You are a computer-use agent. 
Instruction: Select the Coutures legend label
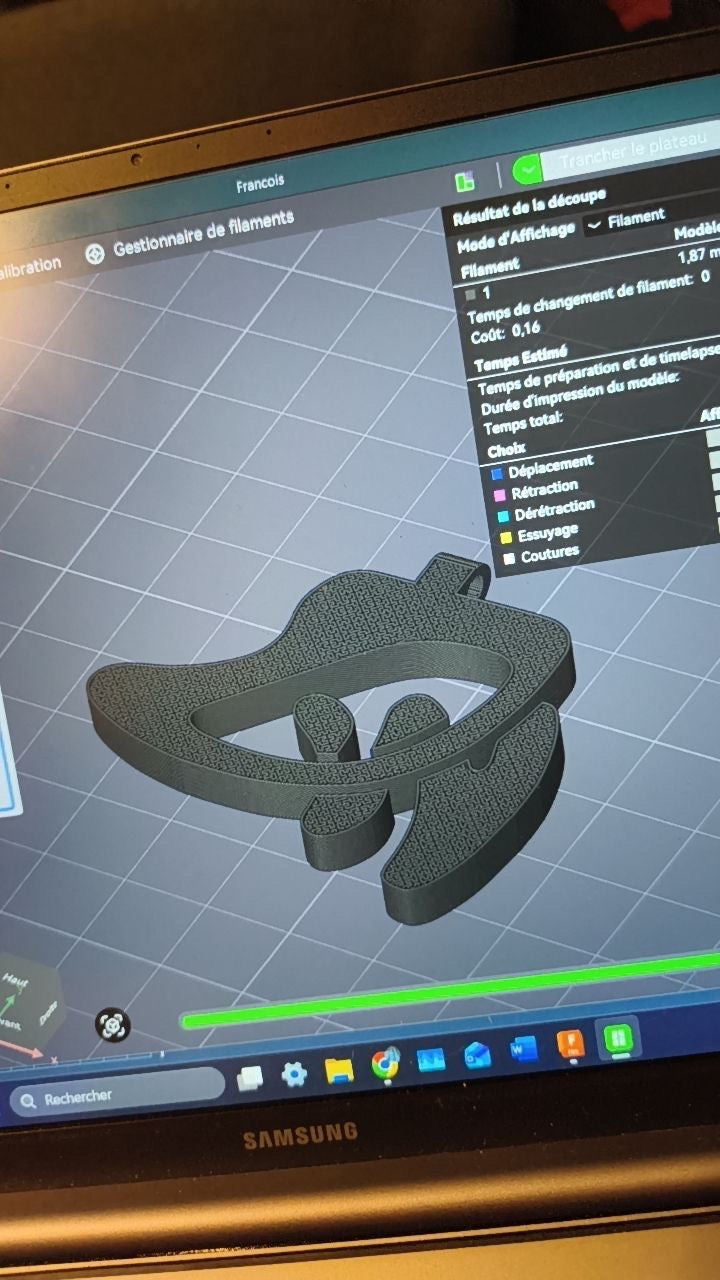point(550,553)
